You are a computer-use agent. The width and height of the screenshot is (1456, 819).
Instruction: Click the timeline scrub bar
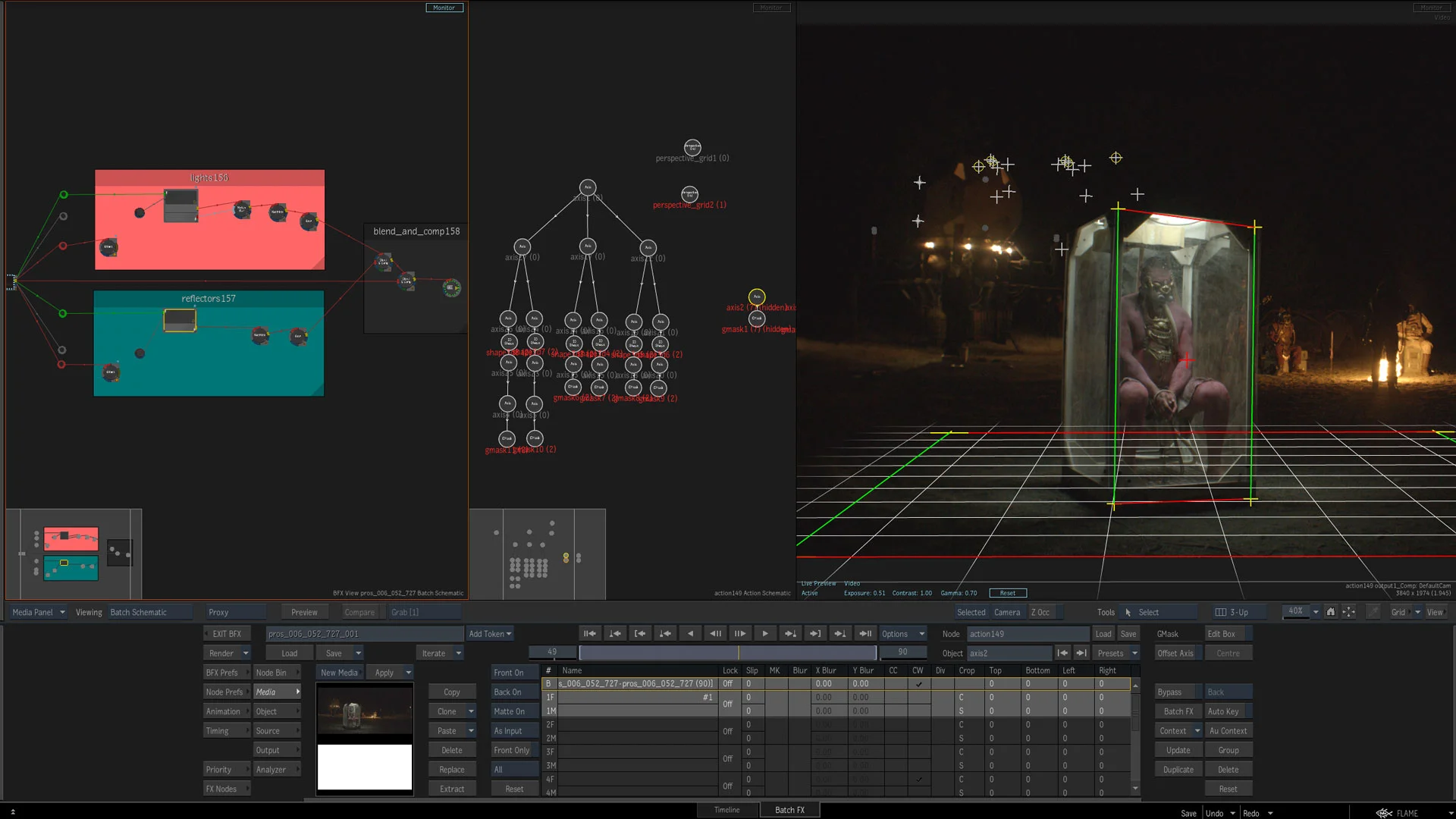click(726, 653)
